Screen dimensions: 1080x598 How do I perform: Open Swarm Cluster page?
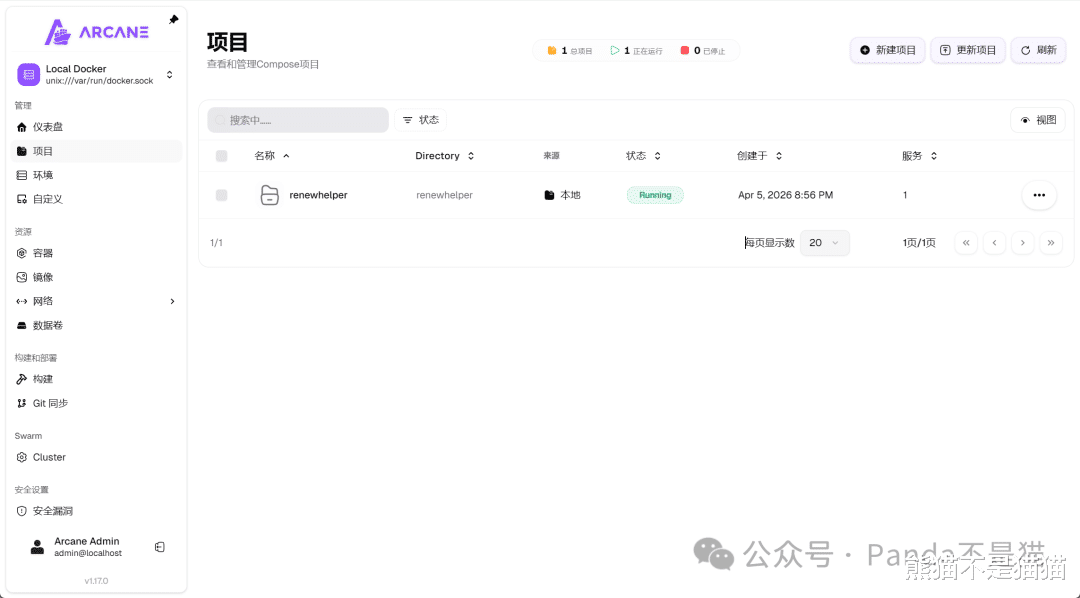pos(96,457)
